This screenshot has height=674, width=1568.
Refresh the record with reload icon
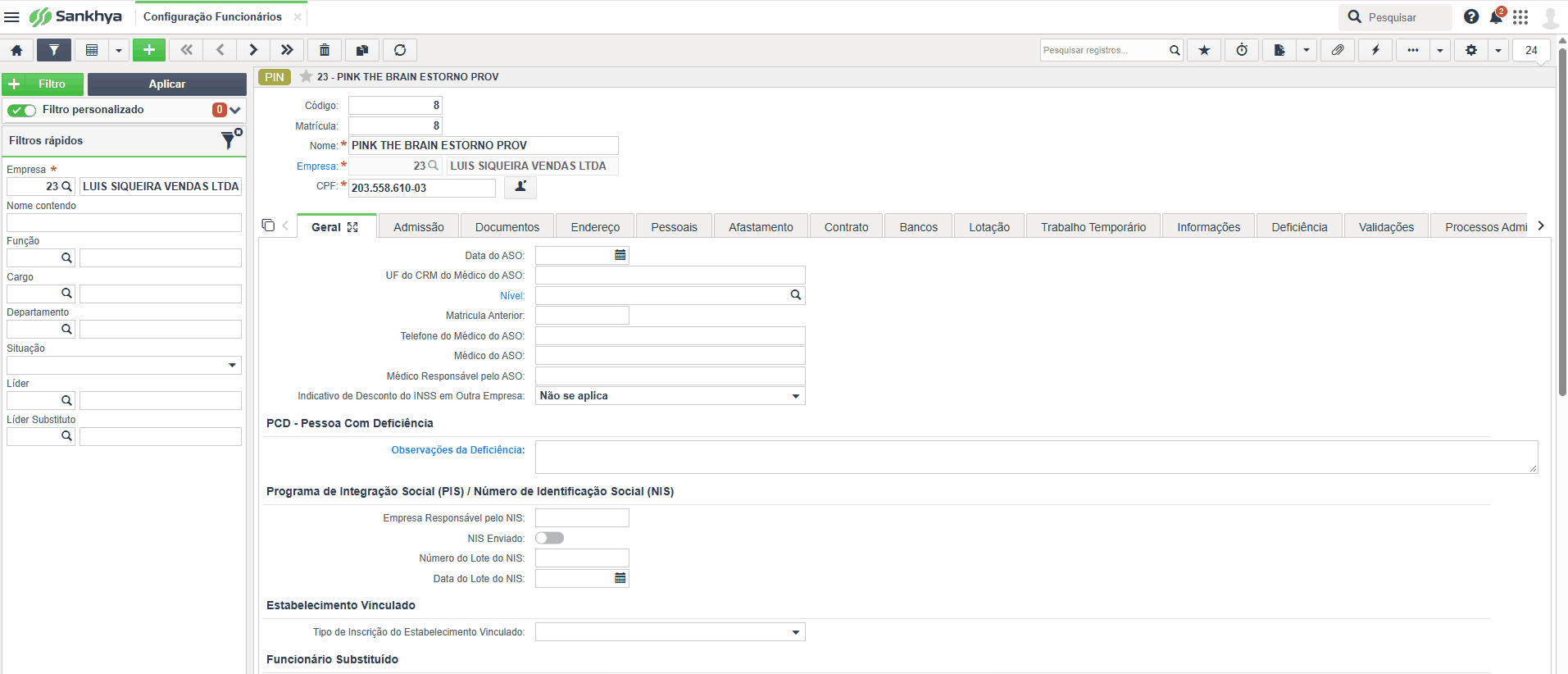(x=400, y=50)
